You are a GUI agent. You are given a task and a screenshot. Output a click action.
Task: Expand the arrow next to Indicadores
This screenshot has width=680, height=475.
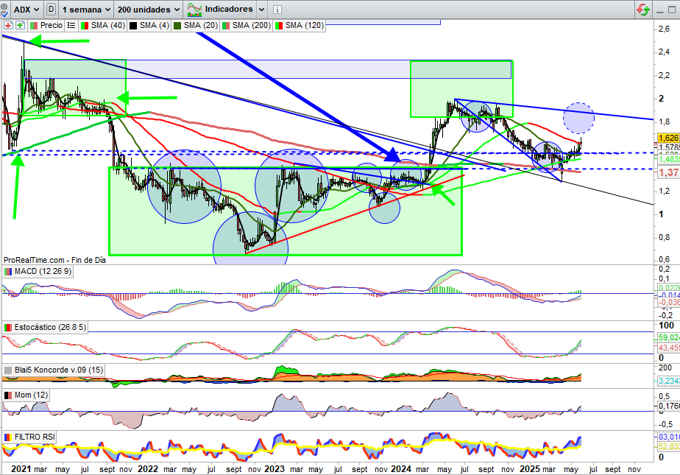262,9
